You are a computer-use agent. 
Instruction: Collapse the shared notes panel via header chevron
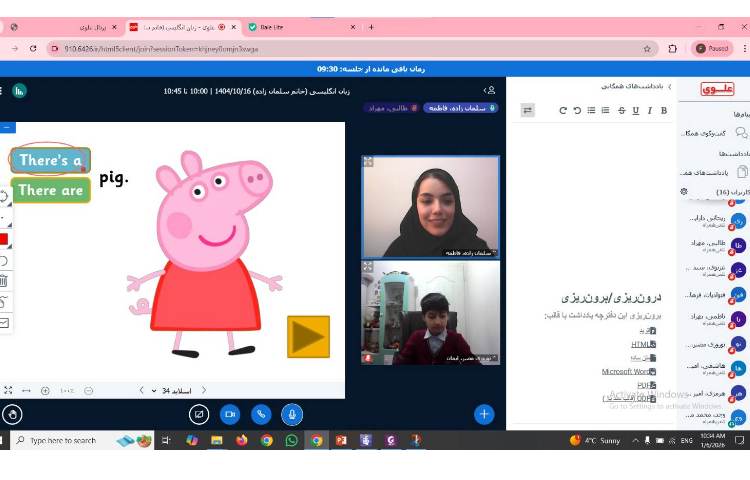click(x=669, y=87)
